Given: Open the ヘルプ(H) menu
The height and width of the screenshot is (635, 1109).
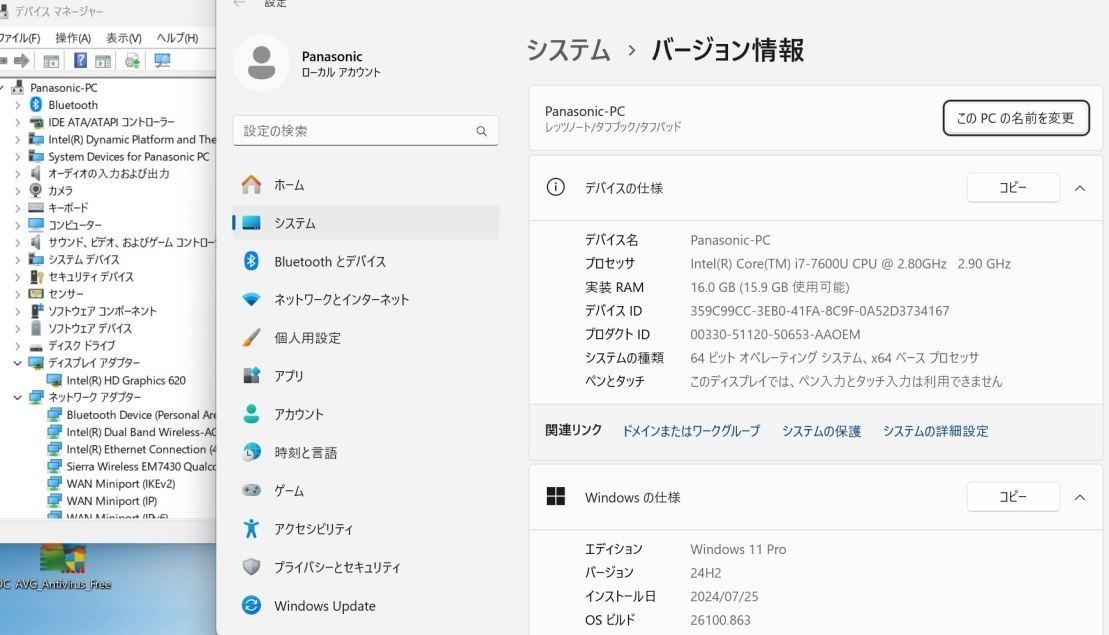Looking at the screenshot, I should (x=177, y=38).
